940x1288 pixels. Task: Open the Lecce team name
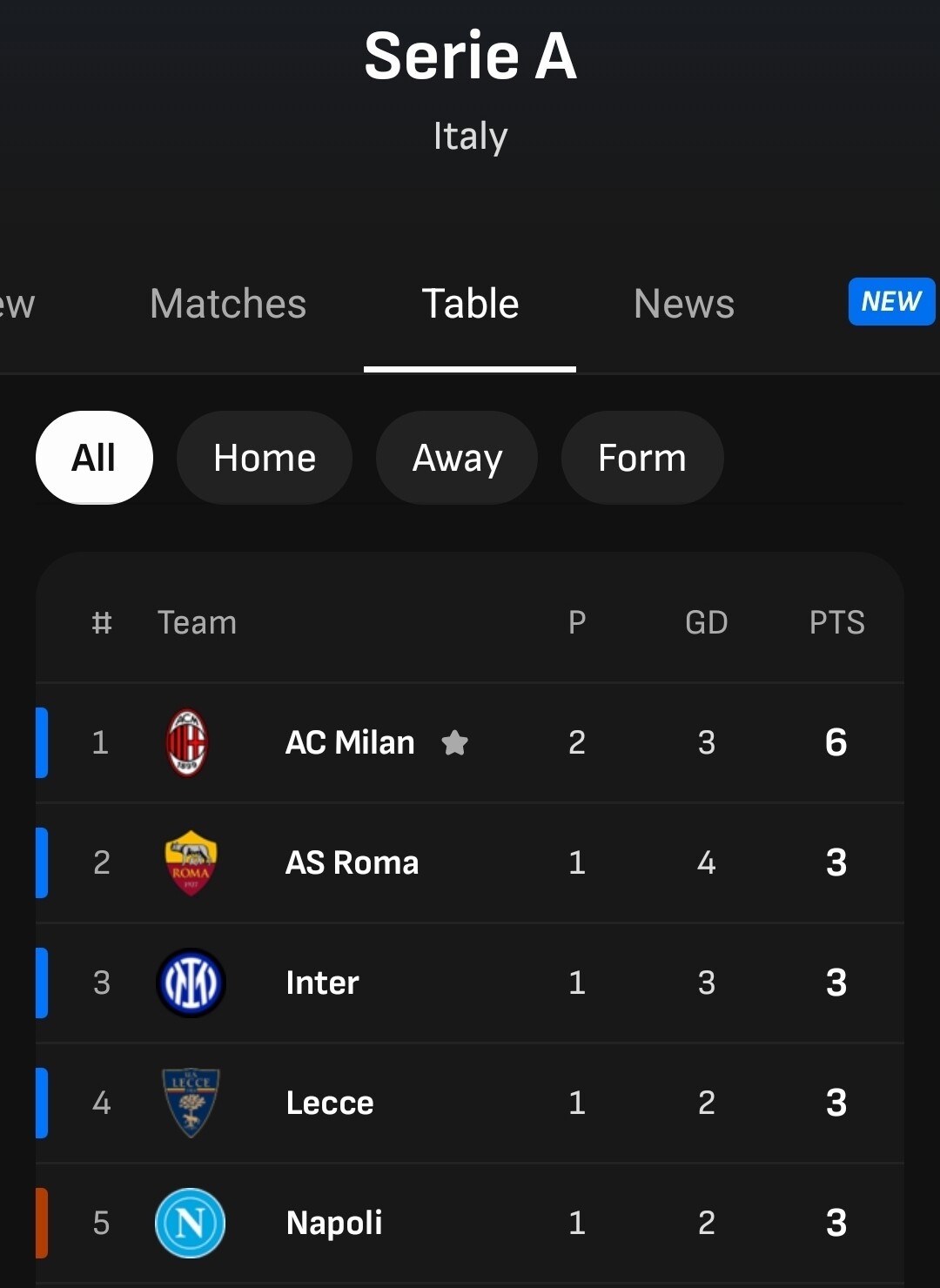point(330,1103)
